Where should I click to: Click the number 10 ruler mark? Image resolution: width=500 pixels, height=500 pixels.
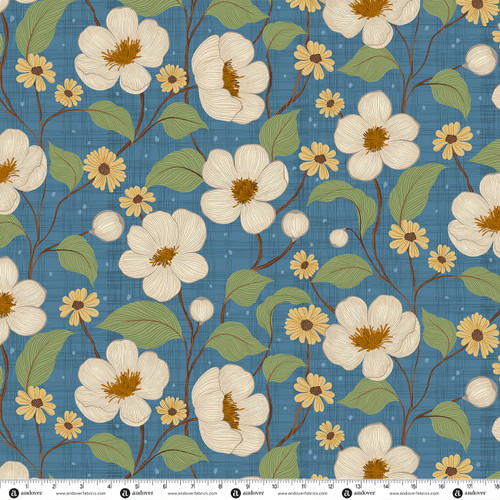pos(274,487)
